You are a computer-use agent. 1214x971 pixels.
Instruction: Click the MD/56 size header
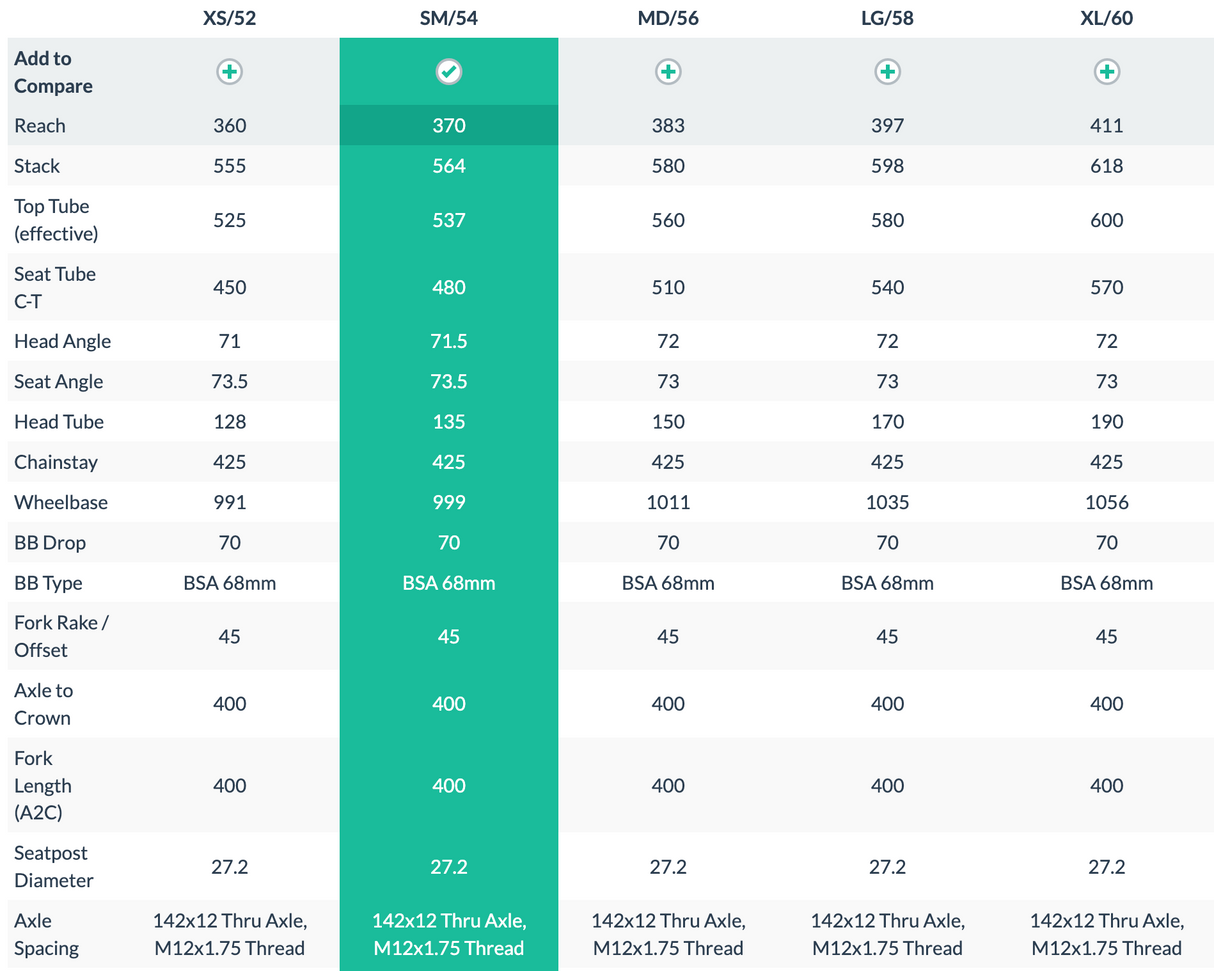(668, 17)
